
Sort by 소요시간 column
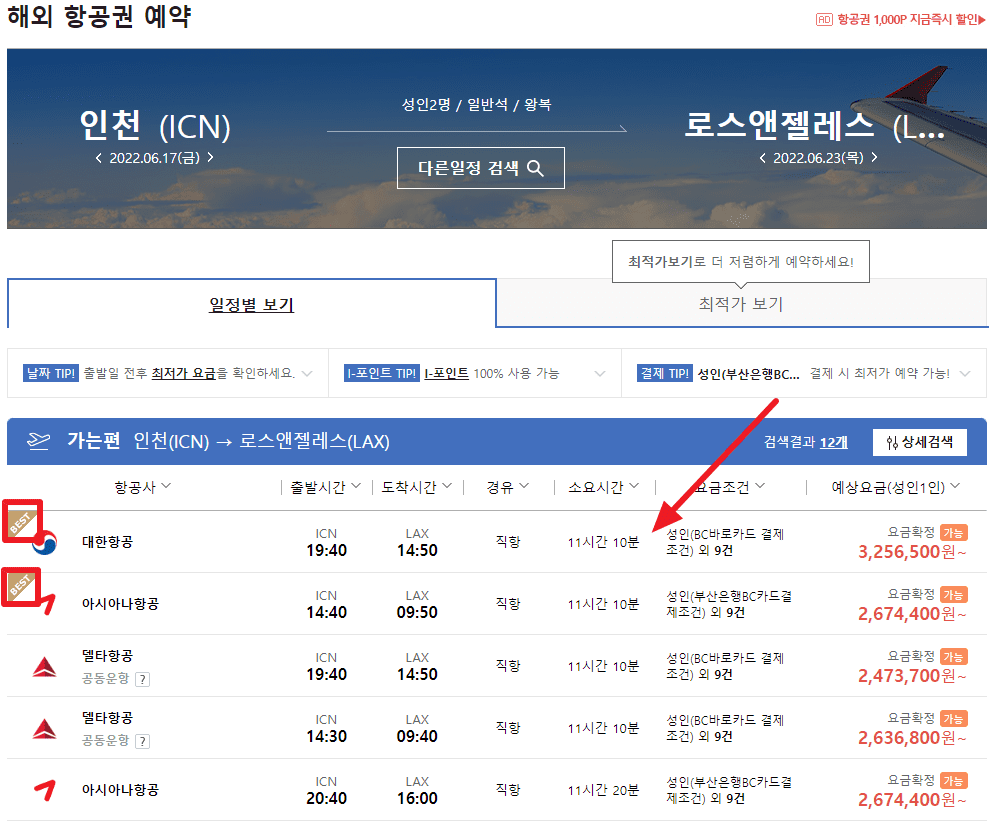pyautogui.click(x=604, y=487)
